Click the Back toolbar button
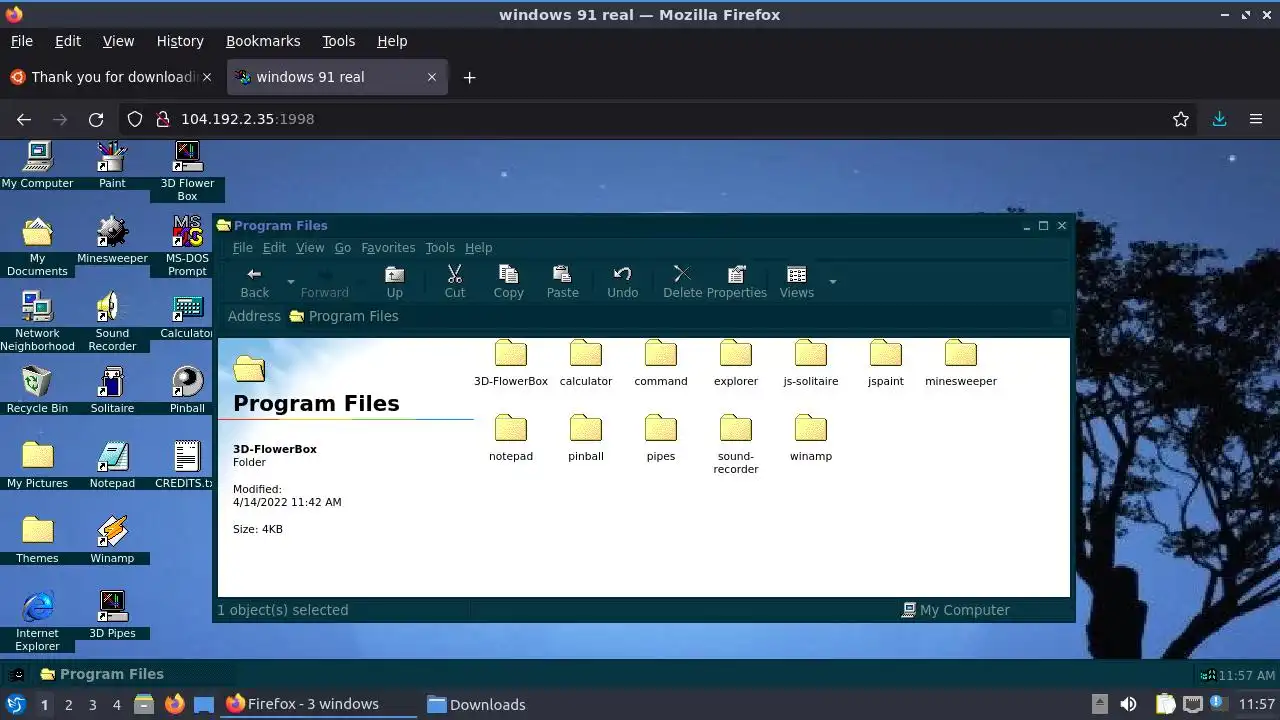The width and height of the screenshot is (1280, 720). tap(255, 282)
